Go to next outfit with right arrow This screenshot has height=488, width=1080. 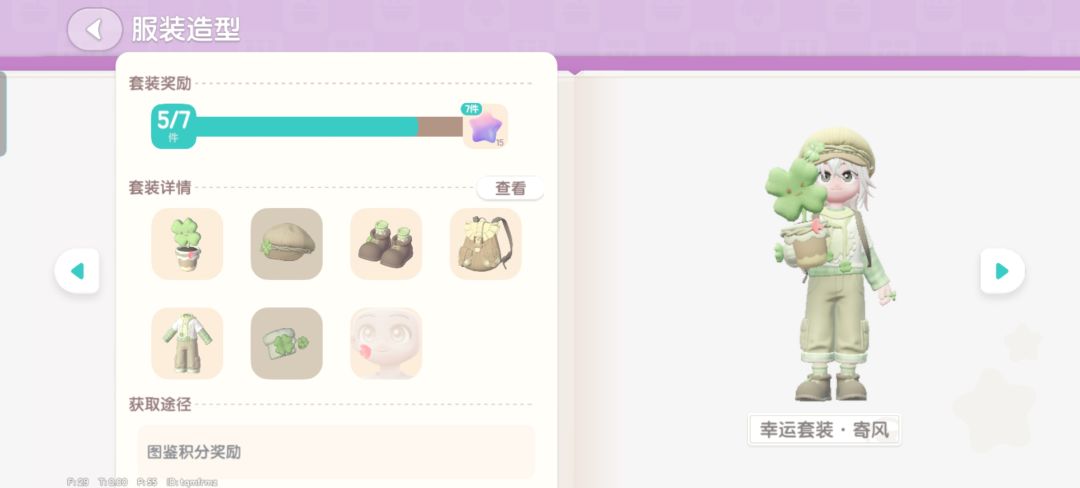point(1002,271)
